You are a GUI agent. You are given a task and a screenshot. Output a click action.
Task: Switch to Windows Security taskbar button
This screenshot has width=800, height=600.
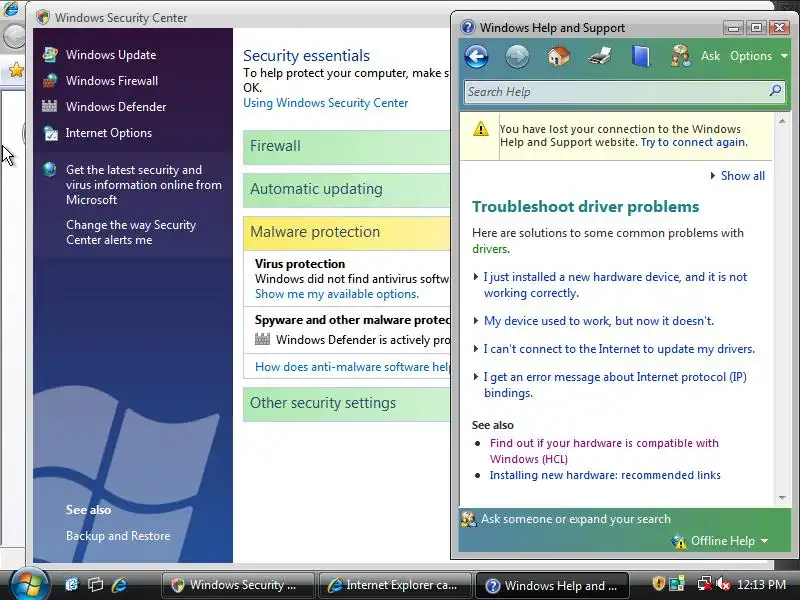coord(238,585)
